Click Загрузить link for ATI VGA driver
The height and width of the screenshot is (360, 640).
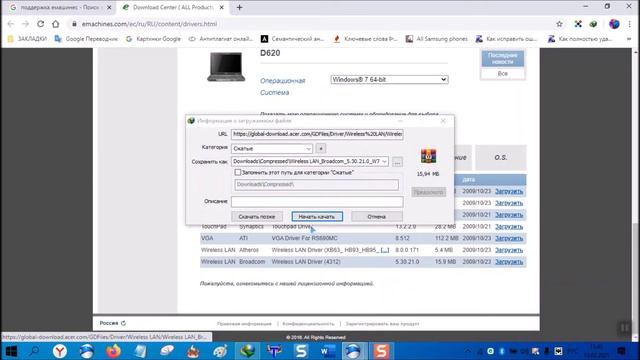(509, 238)
